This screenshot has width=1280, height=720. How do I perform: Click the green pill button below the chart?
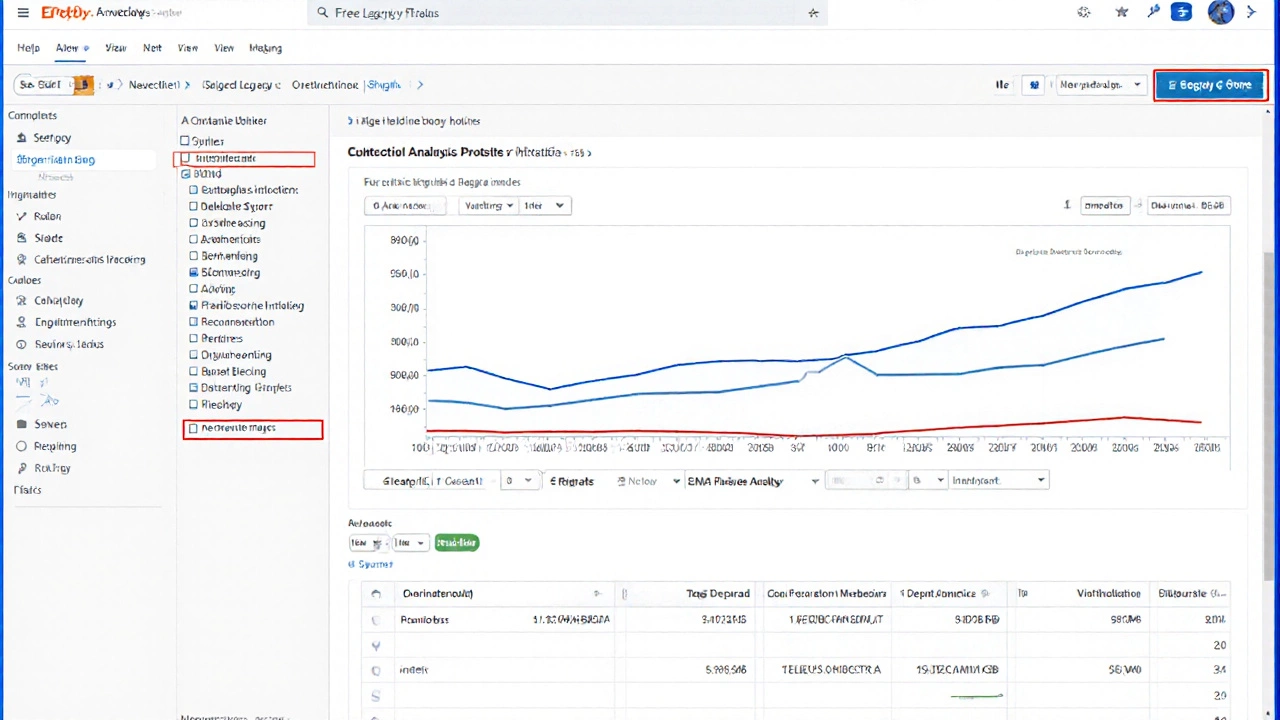456,542
